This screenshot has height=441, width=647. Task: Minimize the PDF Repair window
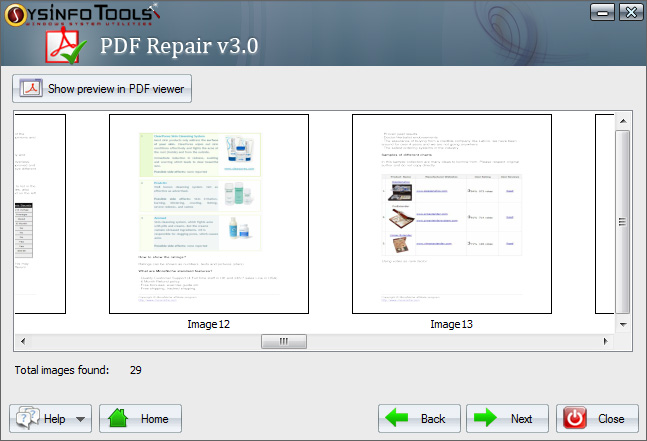coord(600,12)
